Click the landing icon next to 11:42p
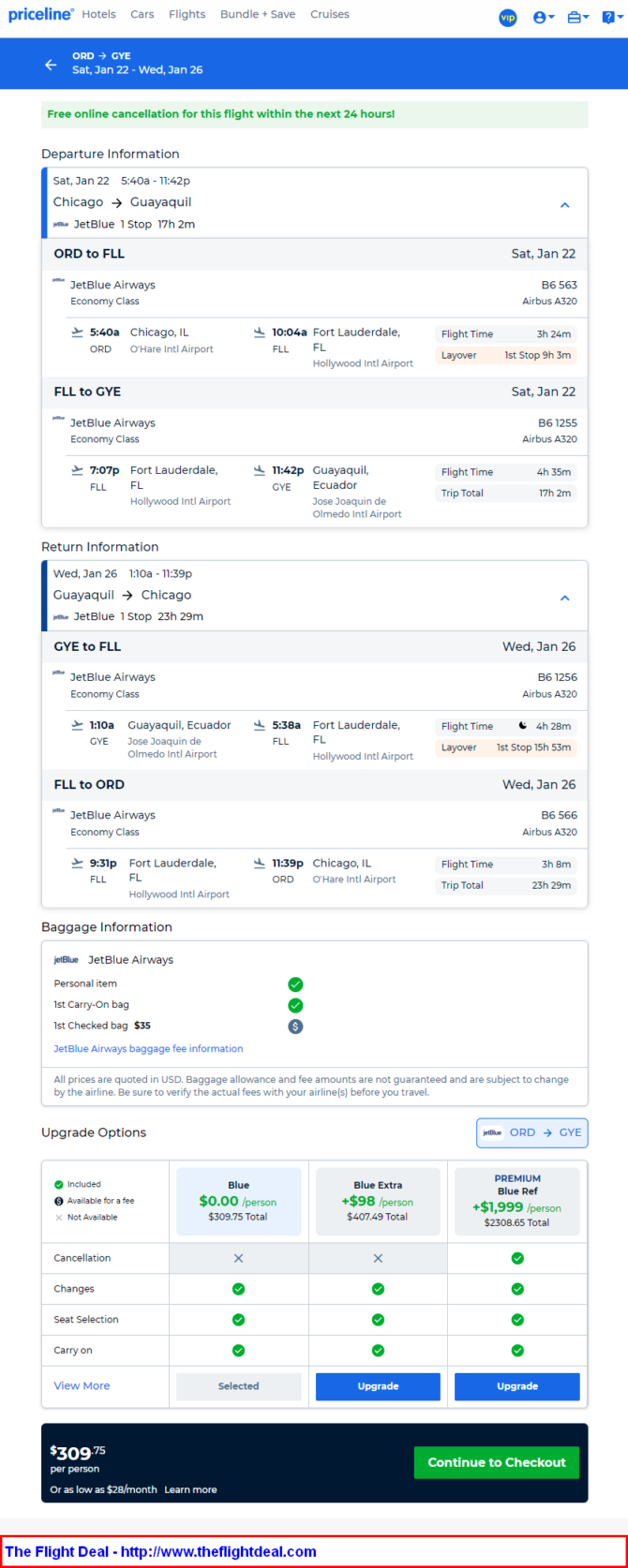The height and width of the screenshot is (1568, 628). (x=260, y=470)
